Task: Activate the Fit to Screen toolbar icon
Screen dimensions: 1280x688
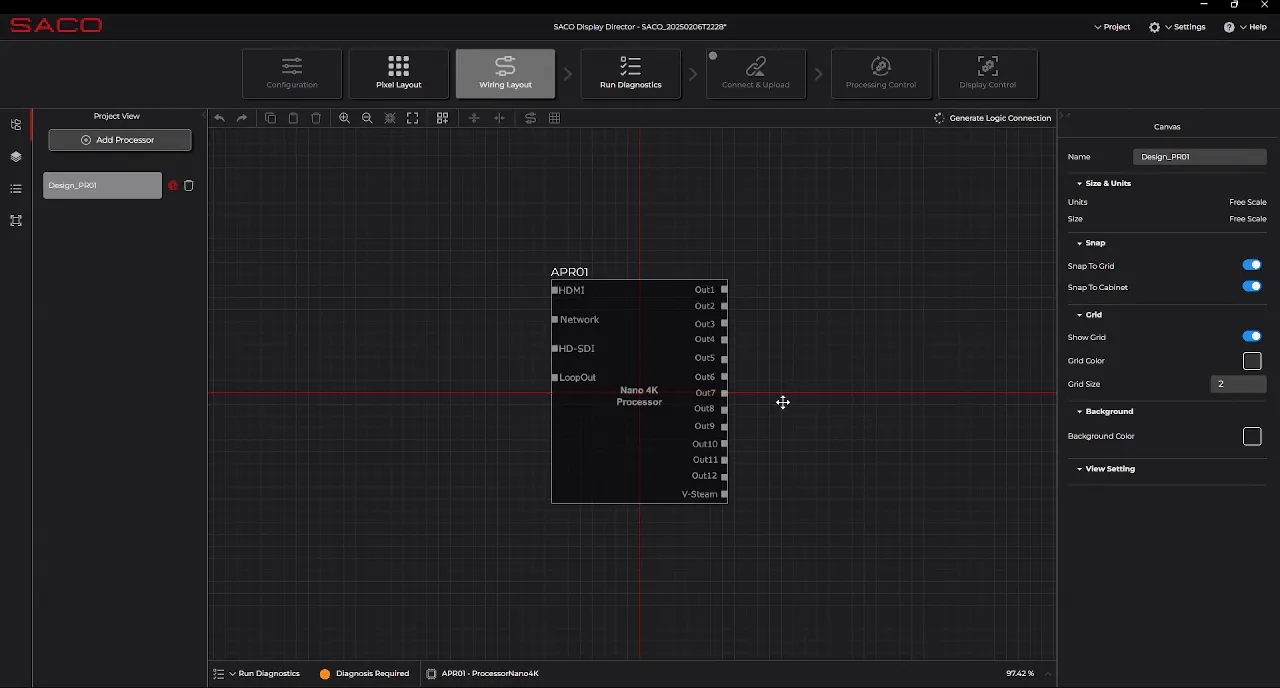Action: [413, 118]
